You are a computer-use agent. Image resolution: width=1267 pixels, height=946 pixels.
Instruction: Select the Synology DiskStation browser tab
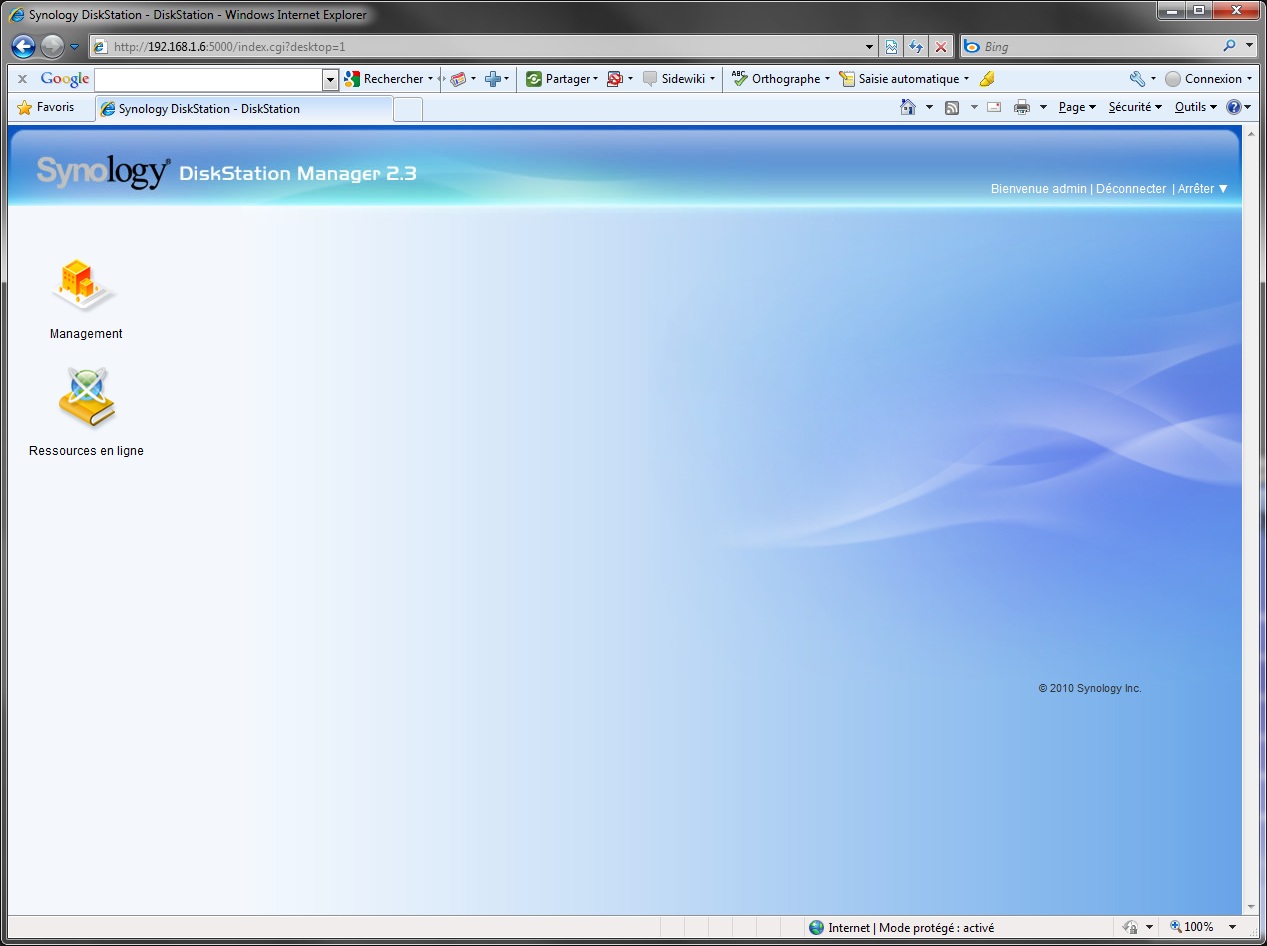[x=244, y=109]
